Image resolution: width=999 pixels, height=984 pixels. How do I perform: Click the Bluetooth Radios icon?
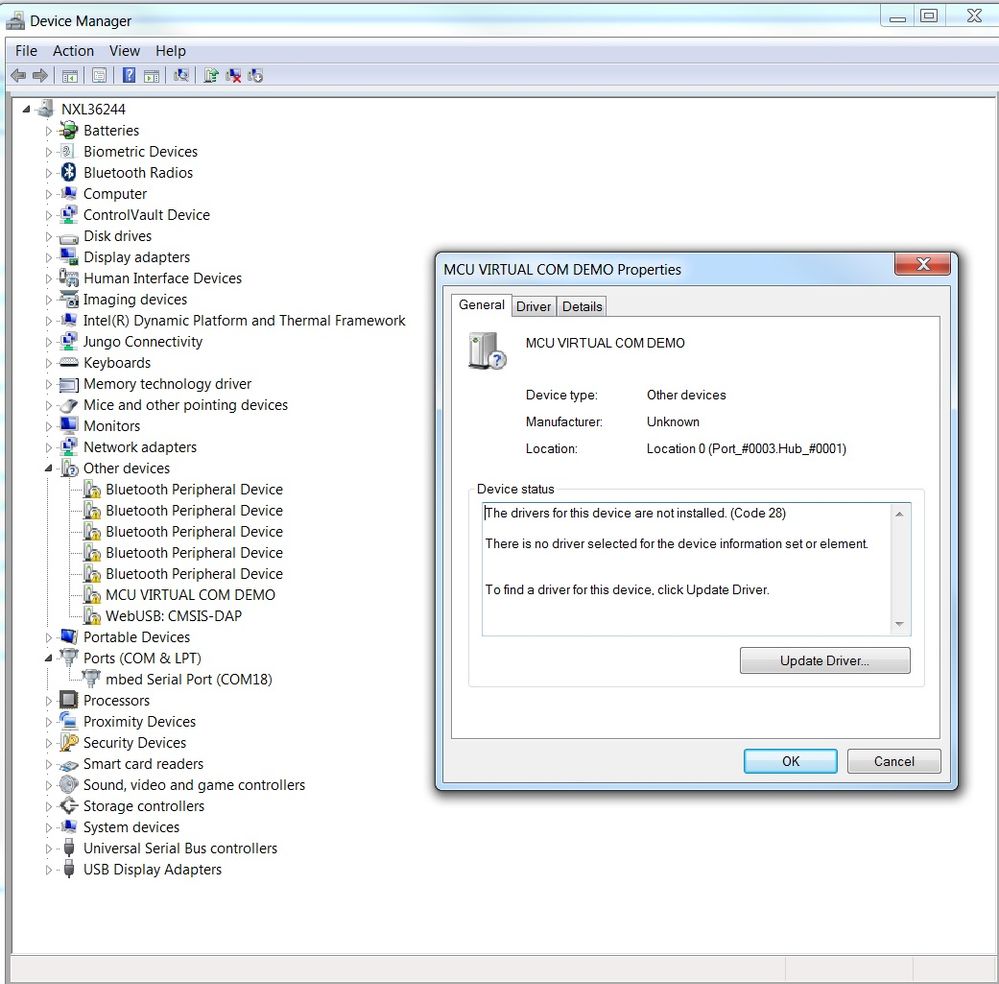tap(68, 173)
